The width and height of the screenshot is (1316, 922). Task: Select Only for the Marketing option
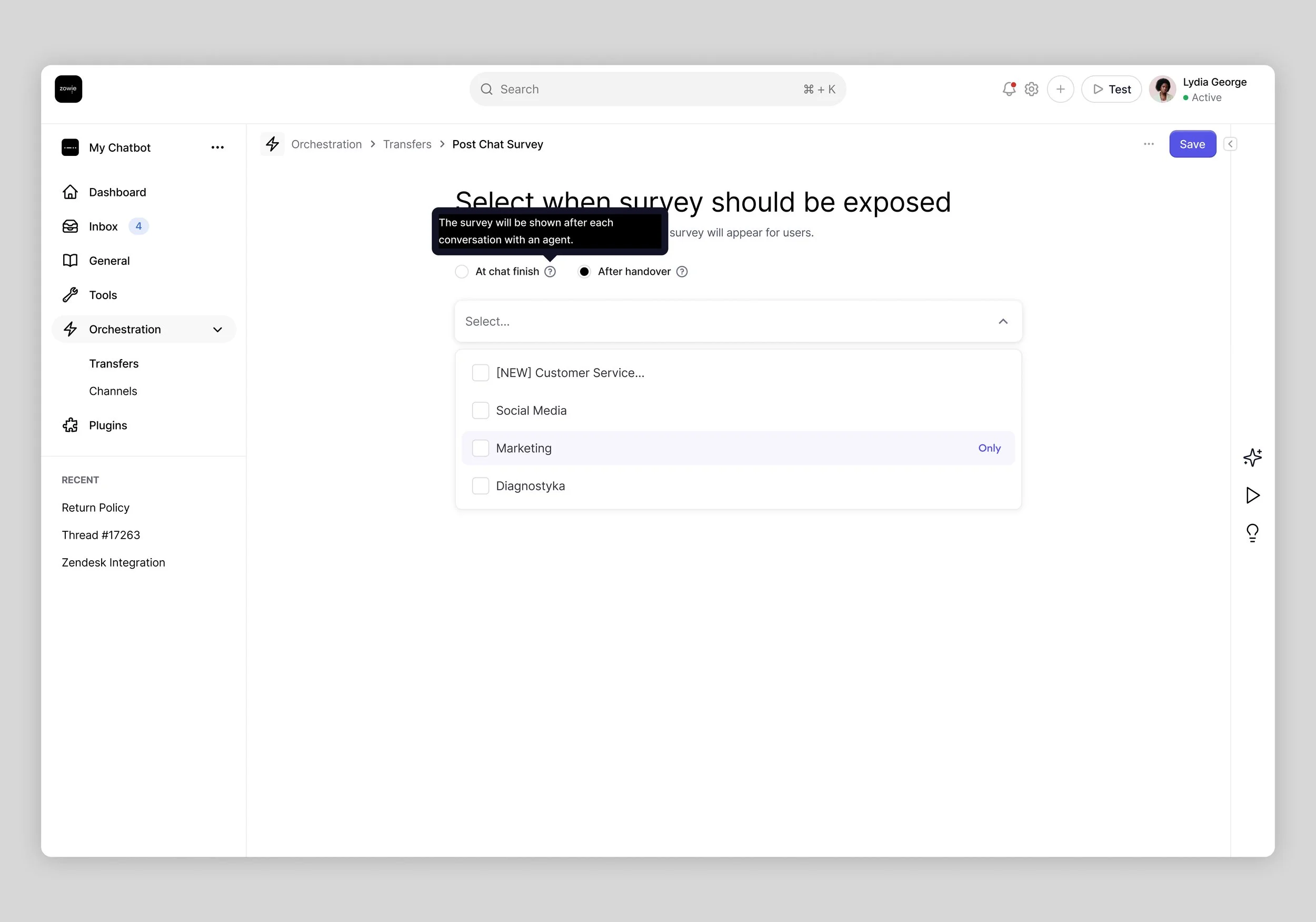pos(989,449)
